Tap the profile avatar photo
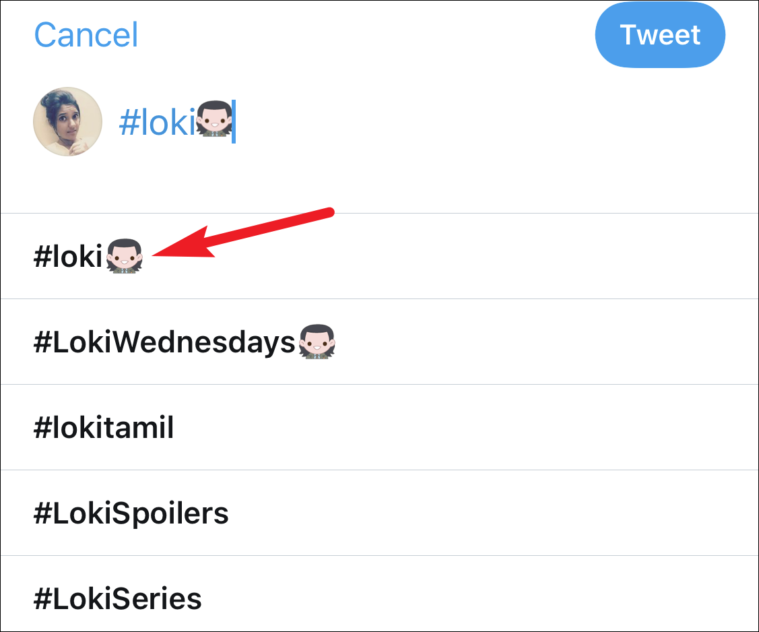759x632 pixels. pos(67,122)
